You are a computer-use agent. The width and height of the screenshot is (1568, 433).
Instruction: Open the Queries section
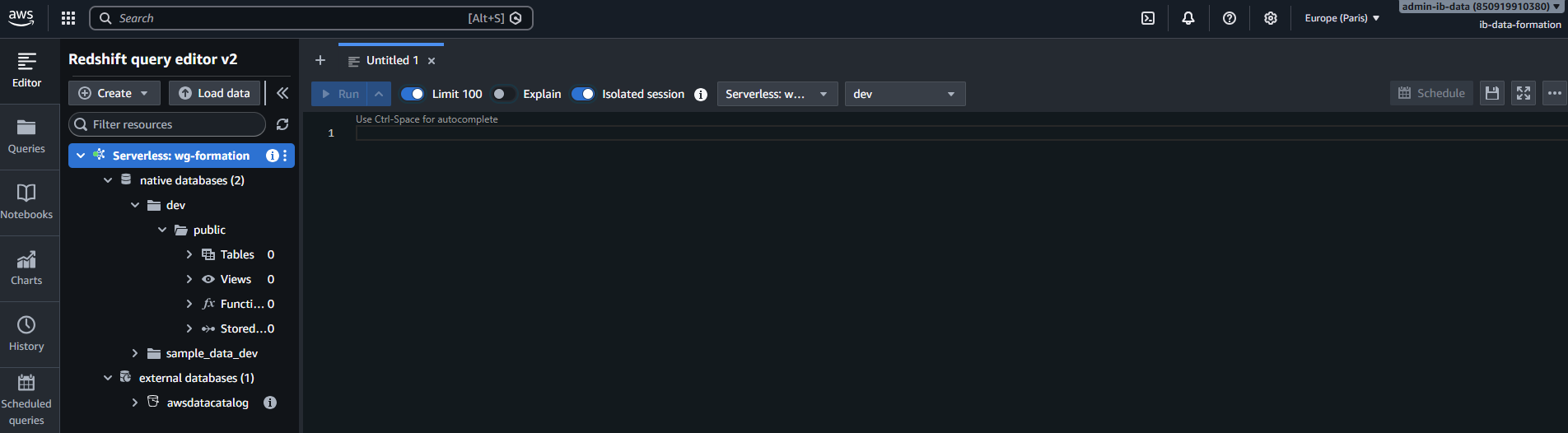click(x=26, y=137)
